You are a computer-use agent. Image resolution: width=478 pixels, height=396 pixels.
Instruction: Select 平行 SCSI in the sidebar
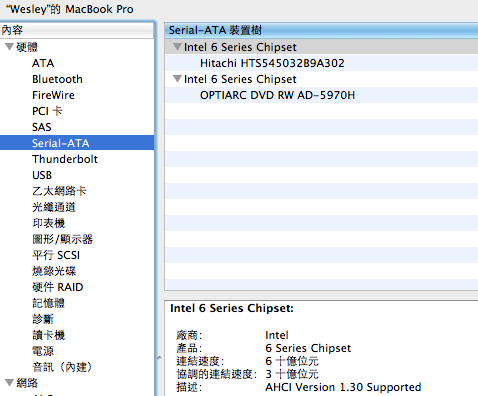[56, 255]
